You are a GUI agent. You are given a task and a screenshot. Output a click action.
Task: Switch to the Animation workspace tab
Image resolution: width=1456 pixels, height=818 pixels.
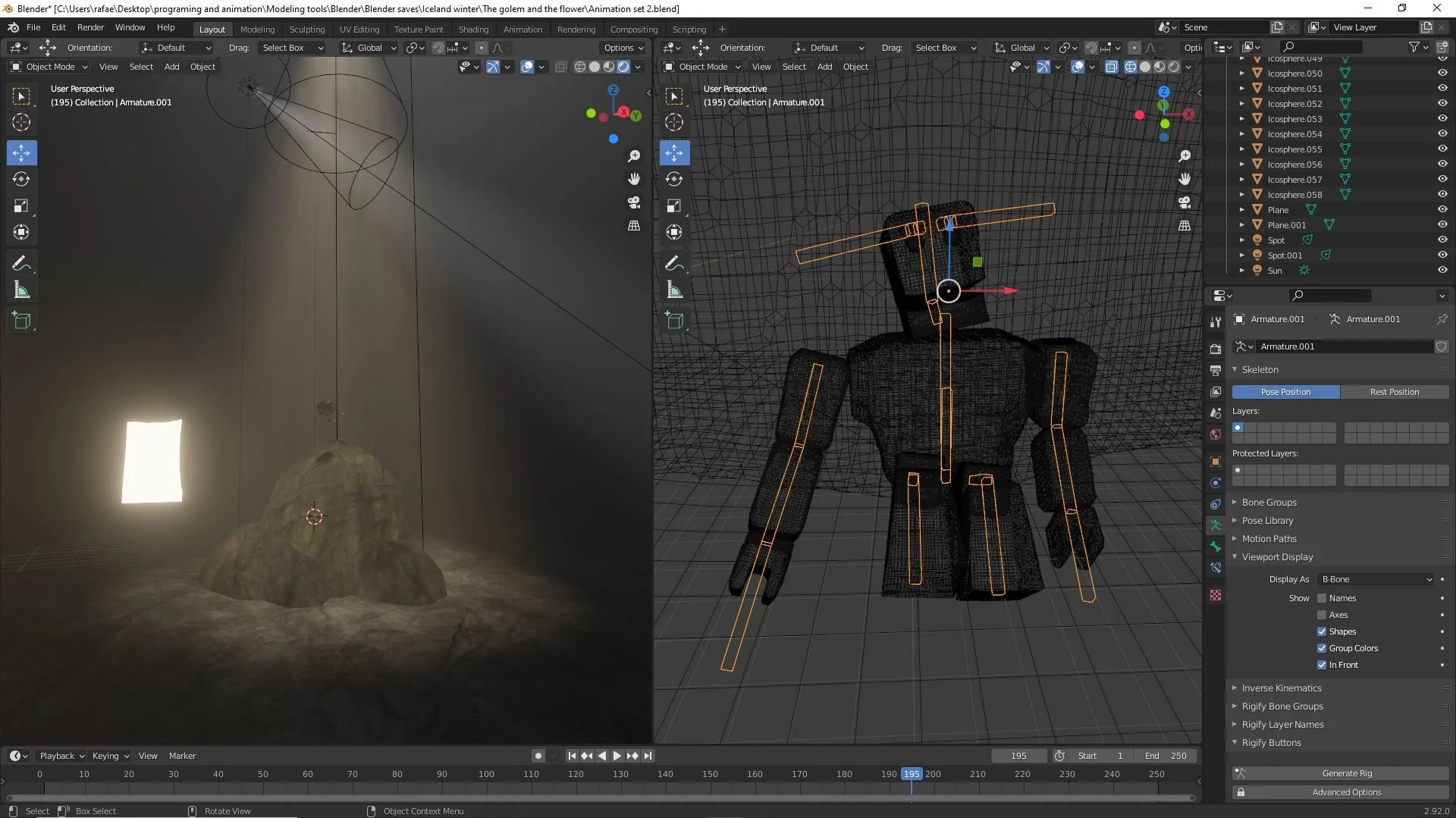coord(522,29)
